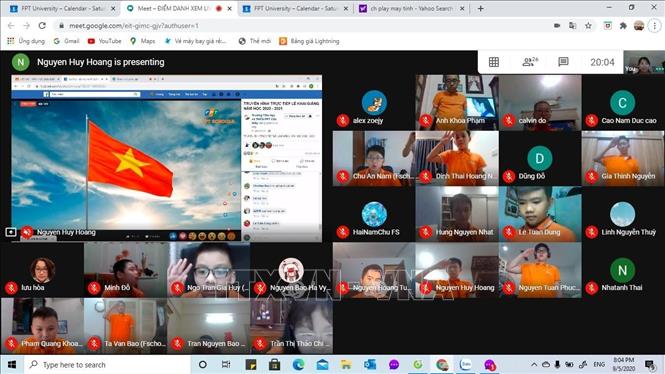Open Outlook from taskbar
The width and height of the screenshot is (665, 374).
pos(370,365)
